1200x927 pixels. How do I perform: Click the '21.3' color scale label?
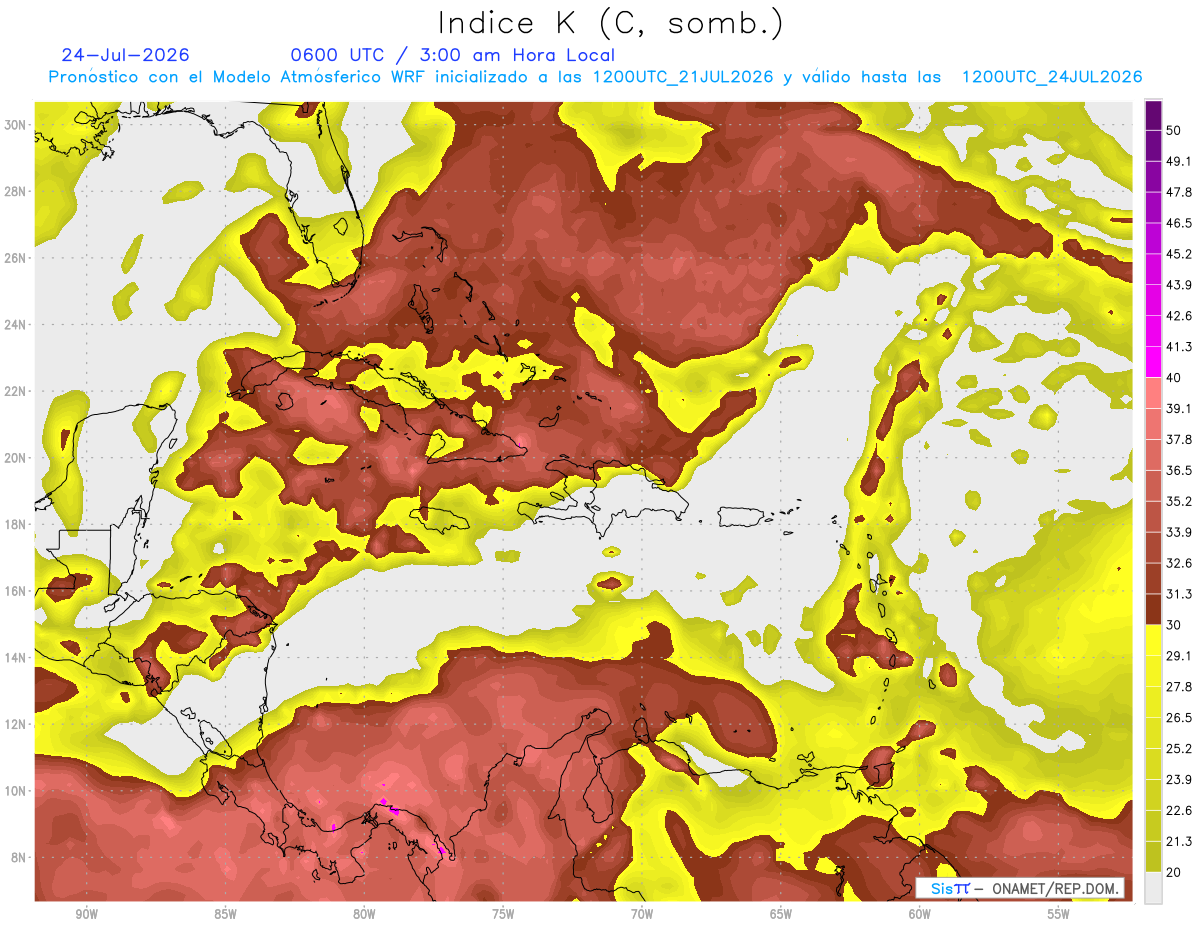[1178, 842]
